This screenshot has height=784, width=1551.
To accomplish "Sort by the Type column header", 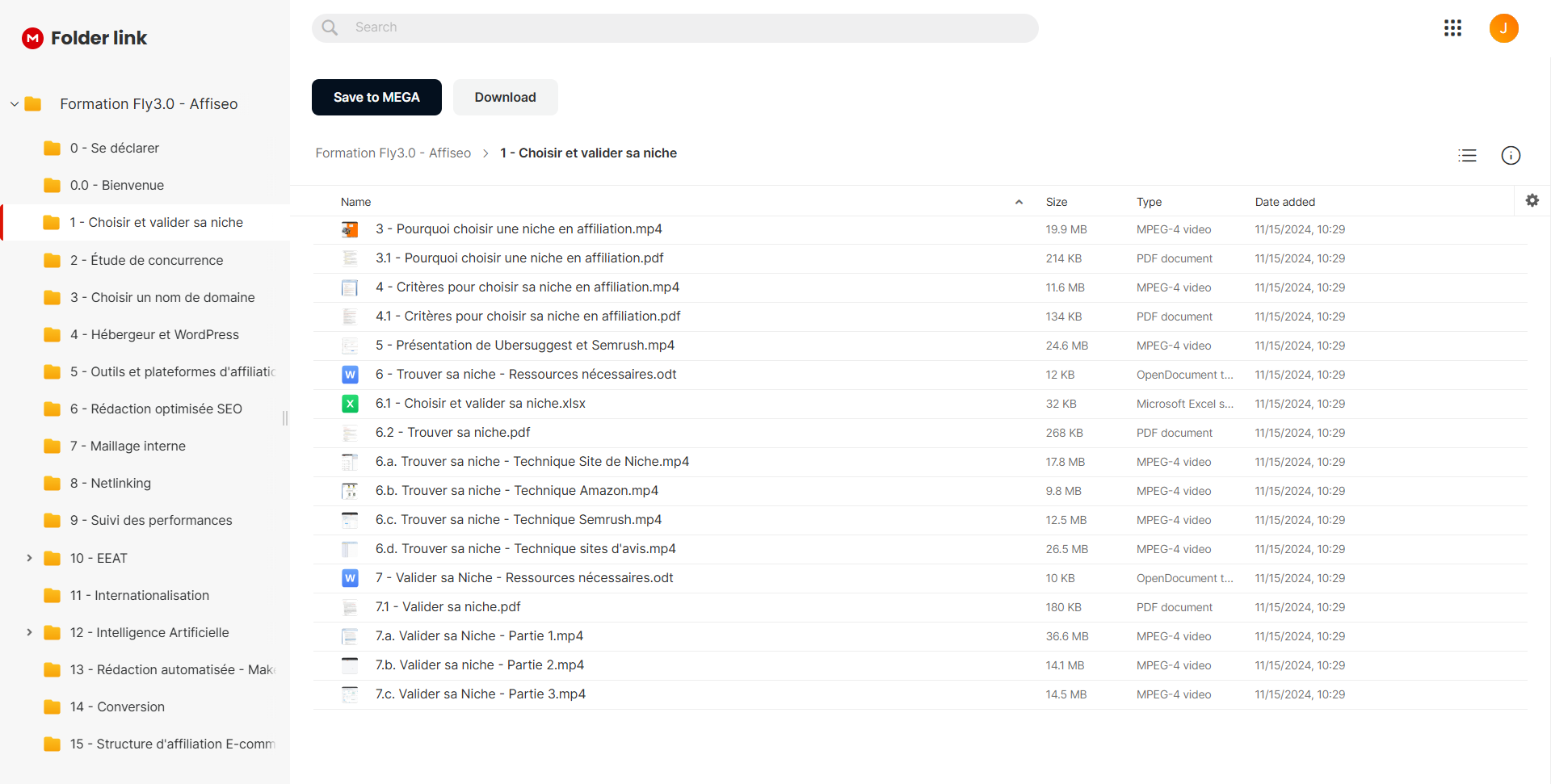I will [1149, 202].
